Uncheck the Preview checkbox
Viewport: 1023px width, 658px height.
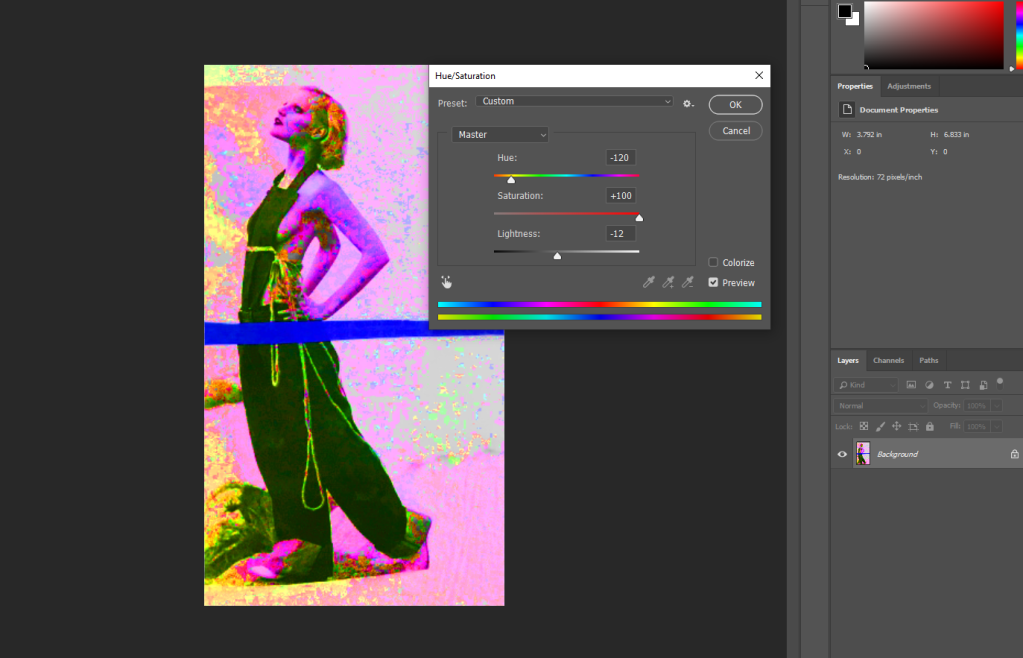click(x=713, y=283)
